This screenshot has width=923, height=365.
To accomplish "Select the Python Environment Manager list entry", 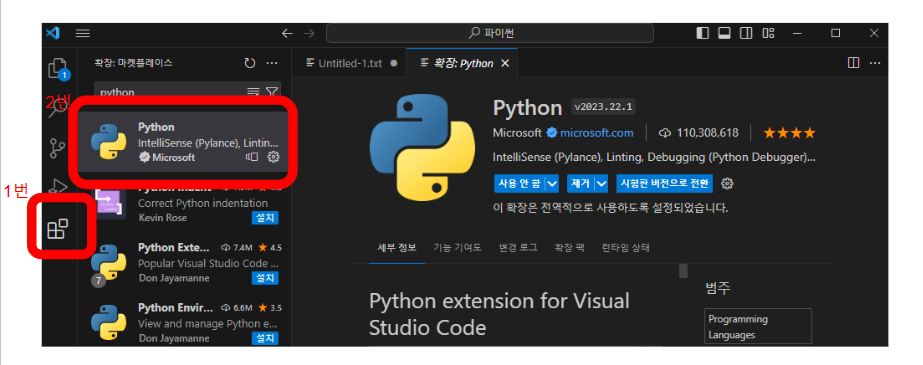I will point(183,323).
